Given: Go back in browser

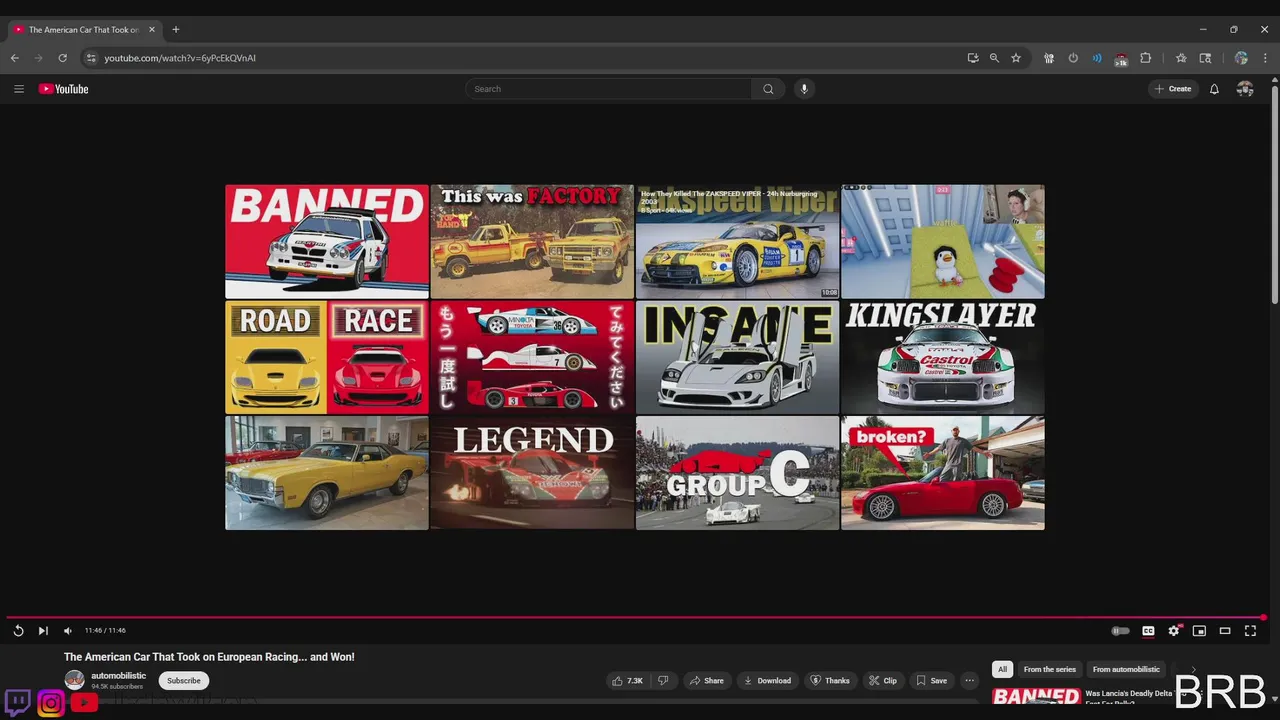Looking at the screenshot, I should 15,58.
